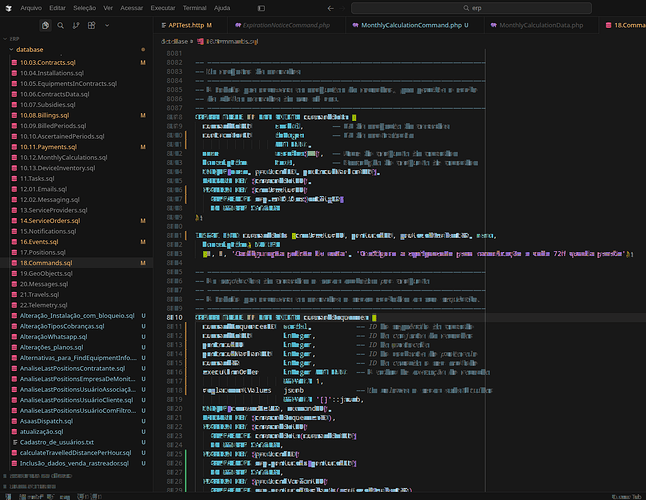Click the application logo icon
The image size is (646, 500).
pyautogui.click(x=9, y=8)
